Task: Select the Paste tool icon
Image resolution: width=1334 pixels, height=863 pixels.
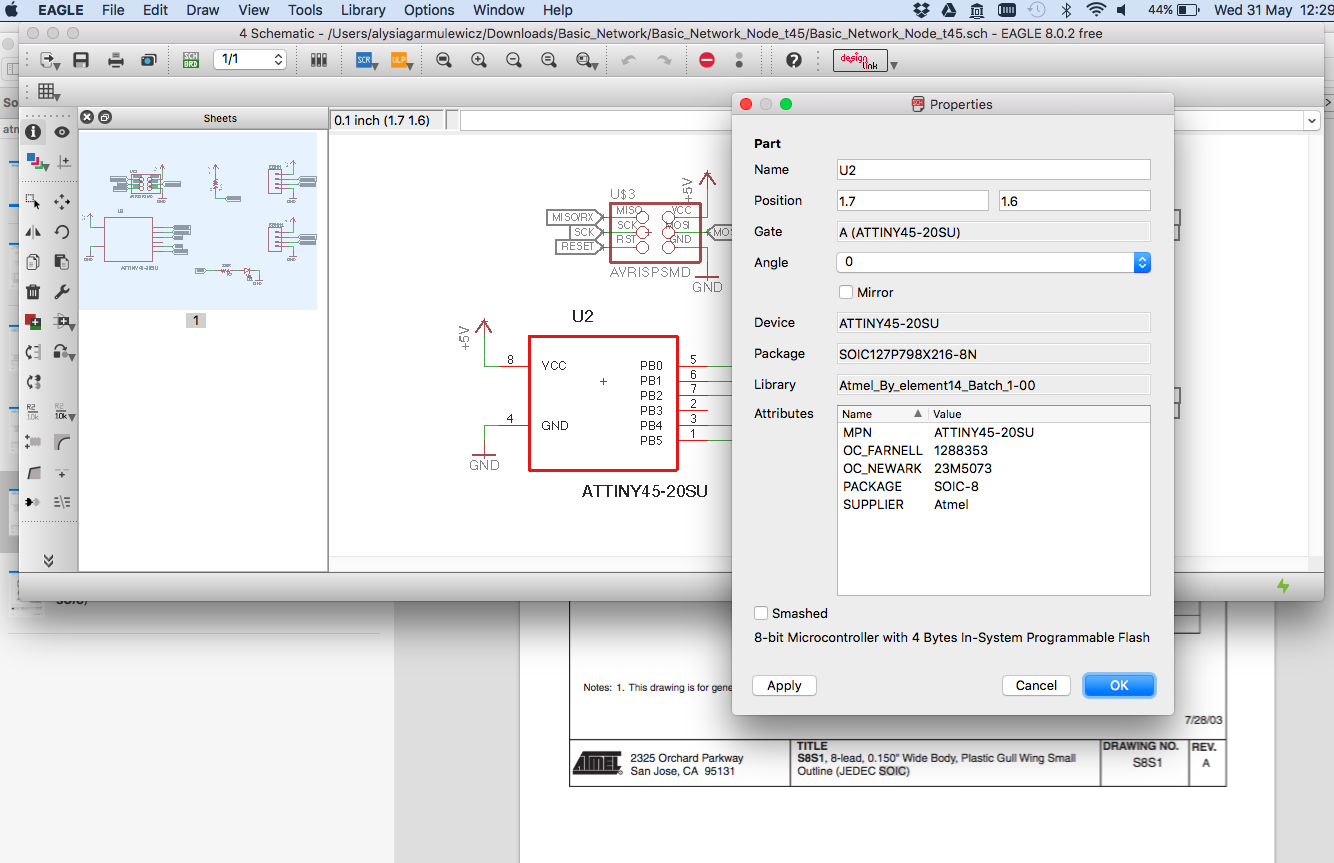Action: pyautogui.click(x=62, y=262)
